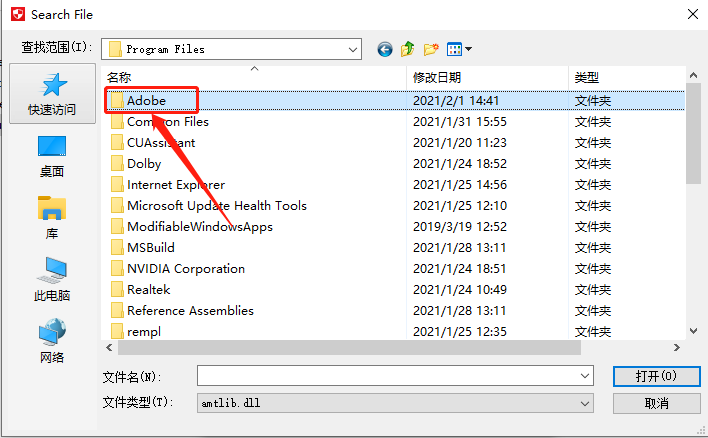Viewport: 708px width, 438px height.
Task: Close the Search File dialog
Action: point(693,14)
